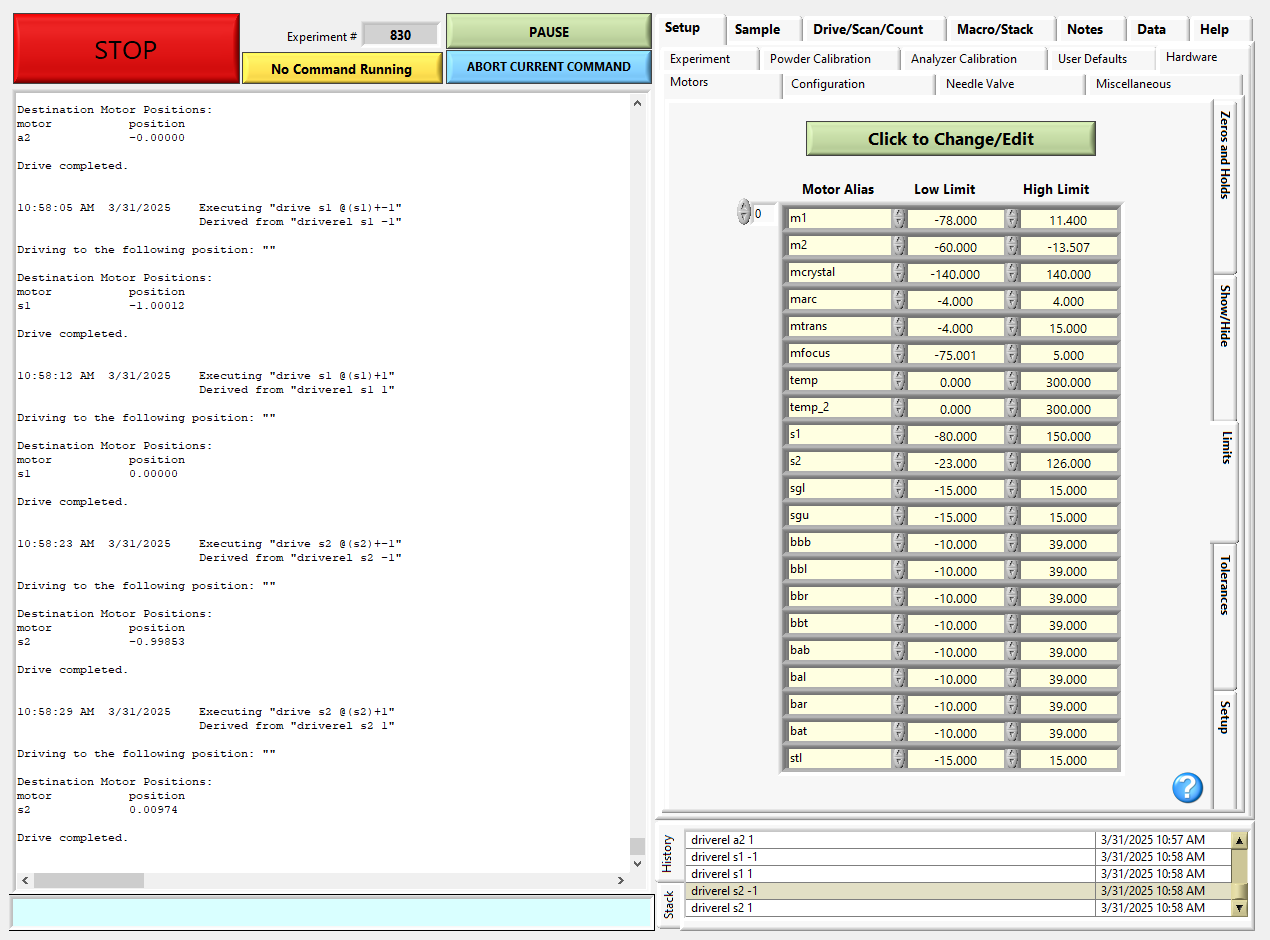Click the motor array index stepper

pos(743,212)
